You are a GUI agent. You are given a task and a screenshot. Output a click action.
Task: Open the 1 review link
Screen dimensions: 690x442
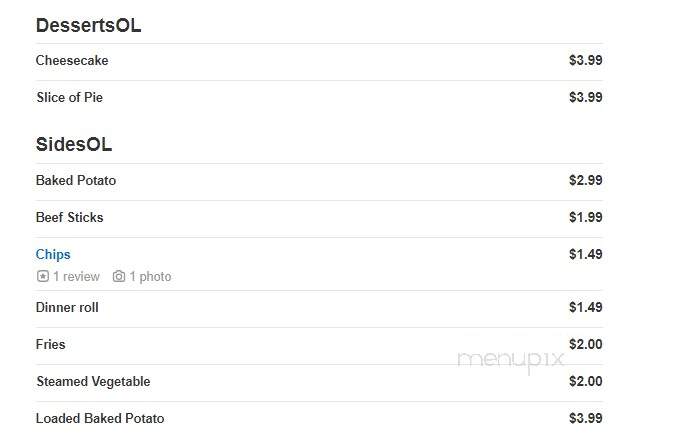77,276
